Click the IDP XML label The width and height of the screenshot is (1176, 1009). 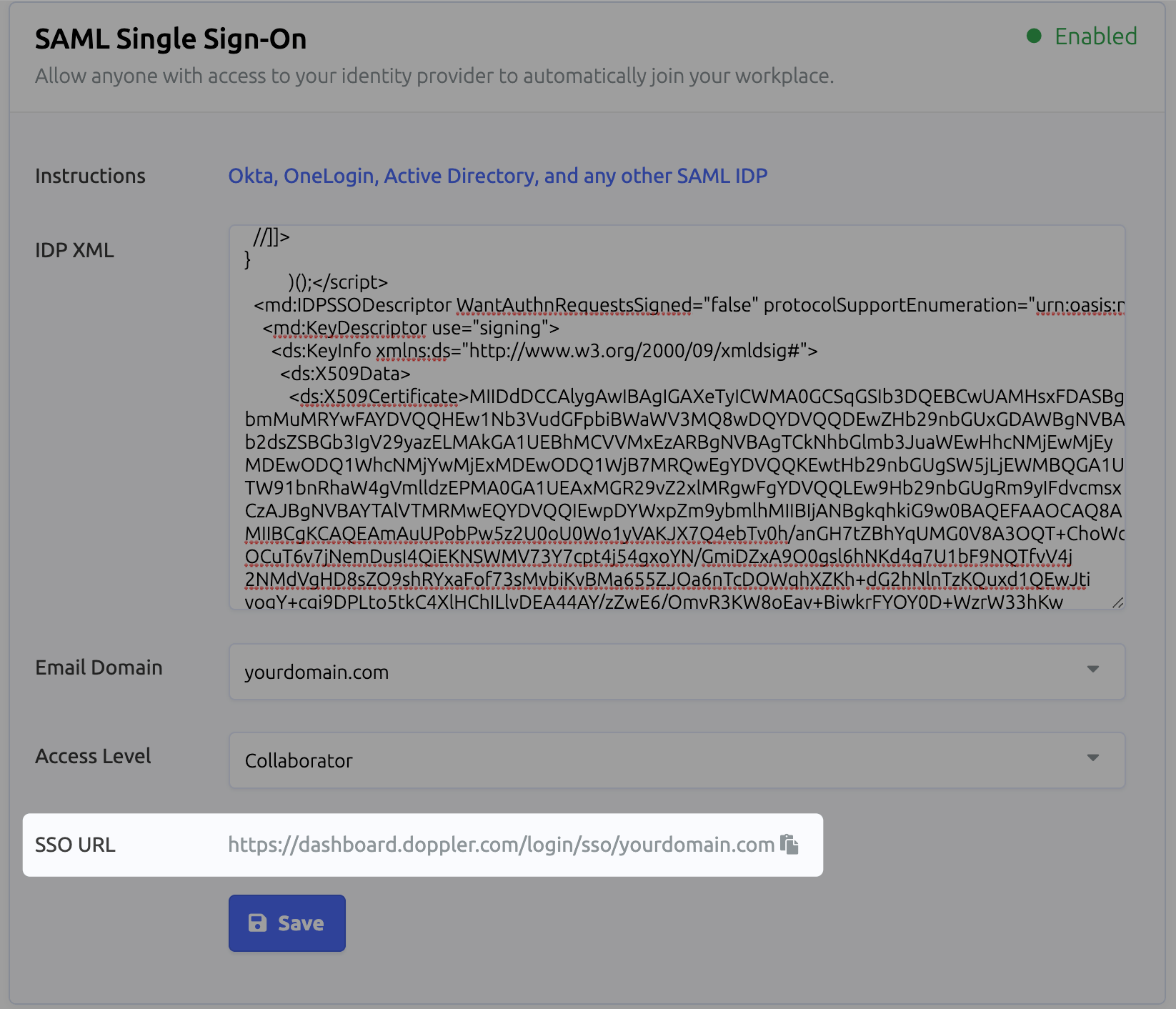point(74,250)
